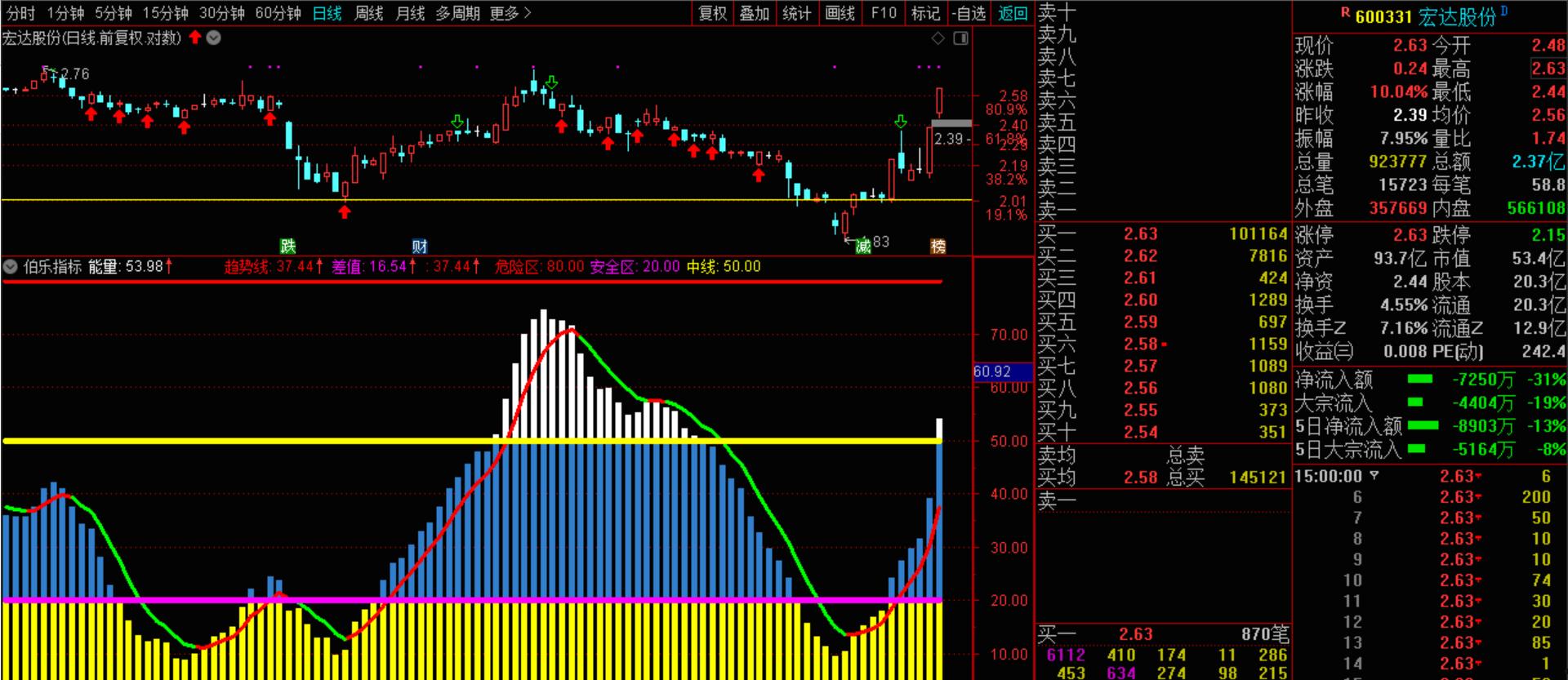Open the main chart indicator dropdown arrow
This screenshot has height=680, width=1568.
214,38
